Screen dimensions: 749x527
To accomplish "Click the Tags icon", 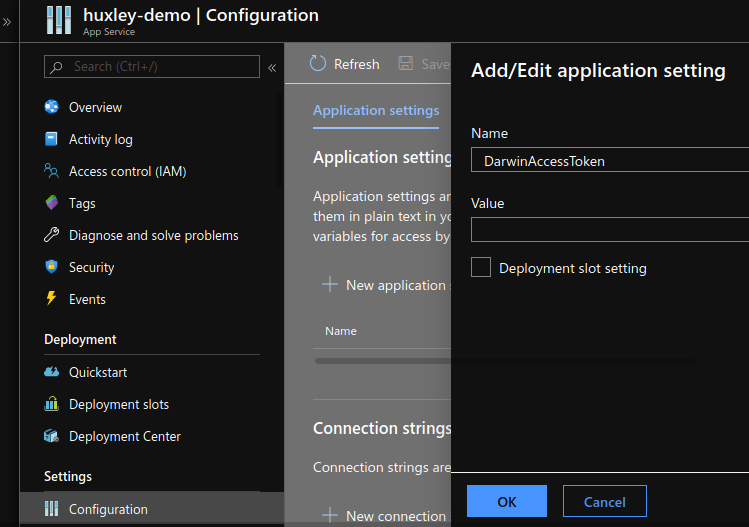I will [x=52, y=203].
